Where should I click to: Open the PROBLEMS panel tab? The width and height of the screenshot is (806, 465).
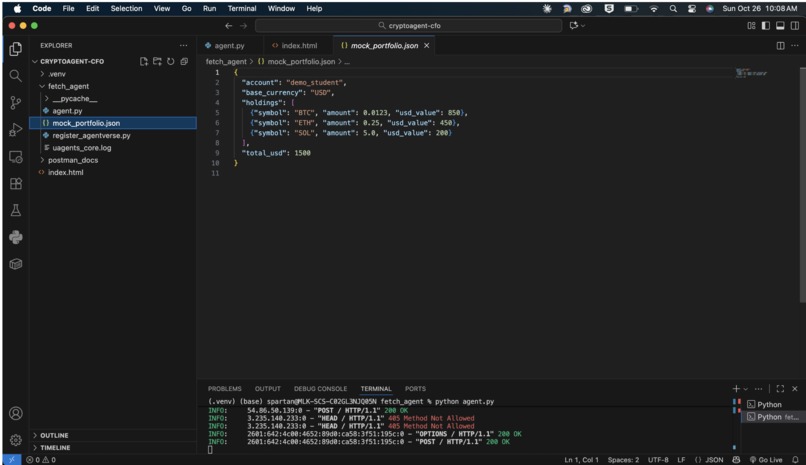pyautogui.click(x=225, y=389)
